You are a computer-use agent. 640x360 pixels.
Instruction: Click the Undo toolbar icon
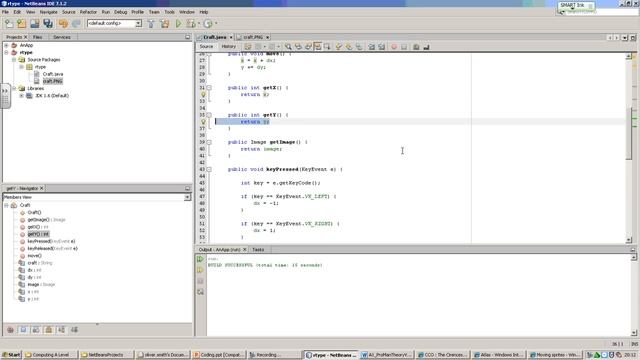(x=63, y=24)
